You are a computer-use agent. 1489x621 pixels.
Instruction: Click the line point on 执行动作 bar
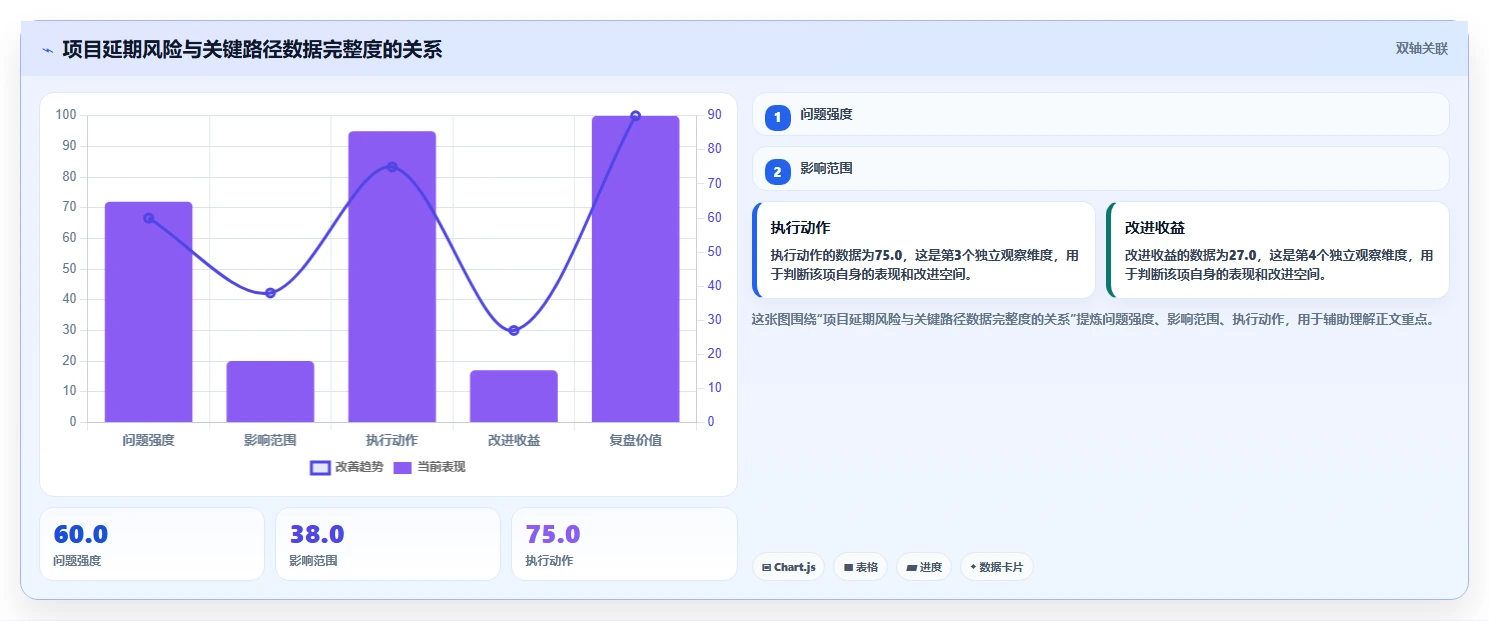click(x=392, y=167)
